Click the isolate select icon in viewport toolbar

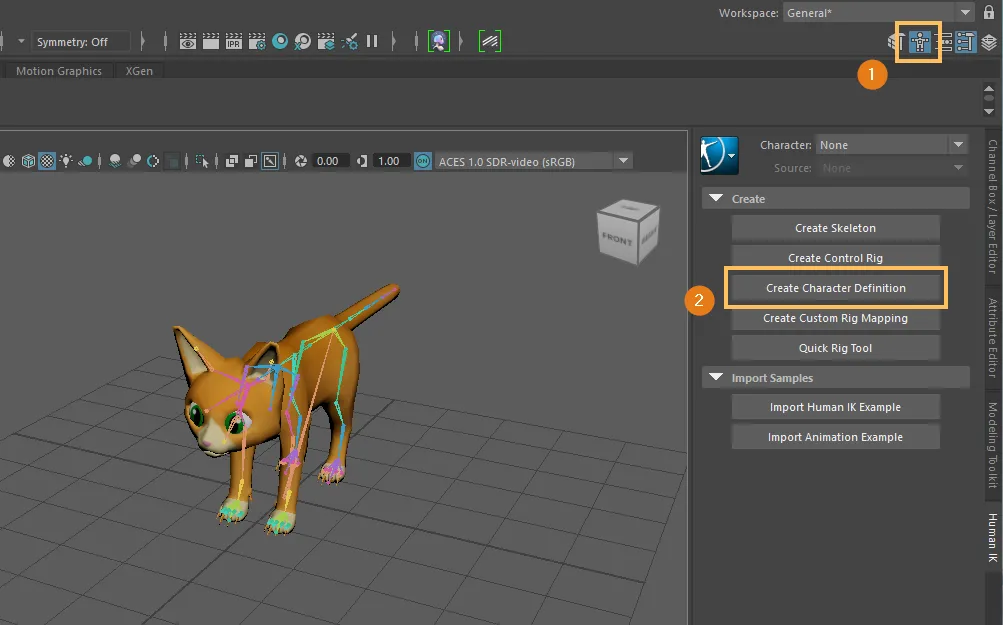pos(201,161)
